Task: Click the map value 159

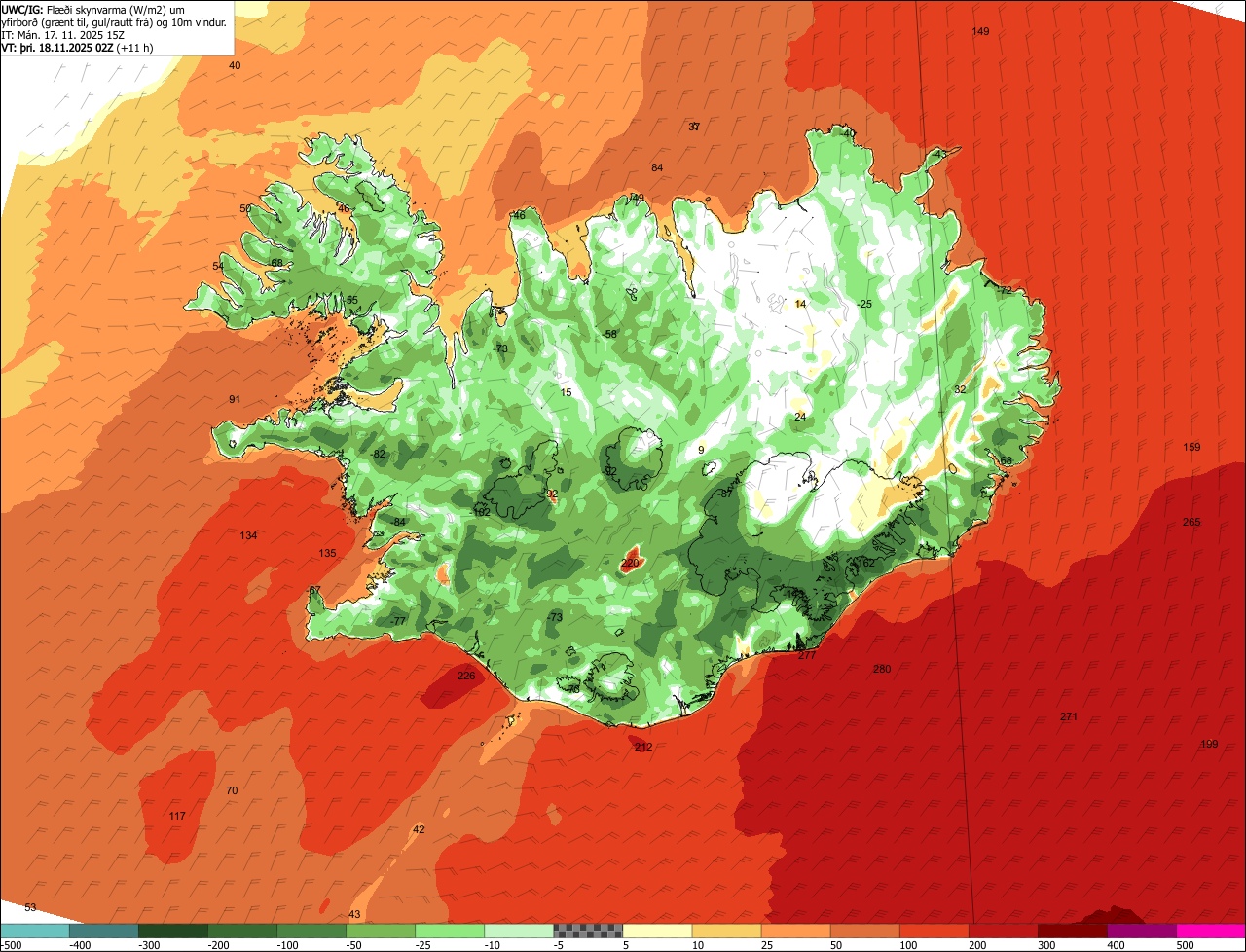Action: (1191, 447)
